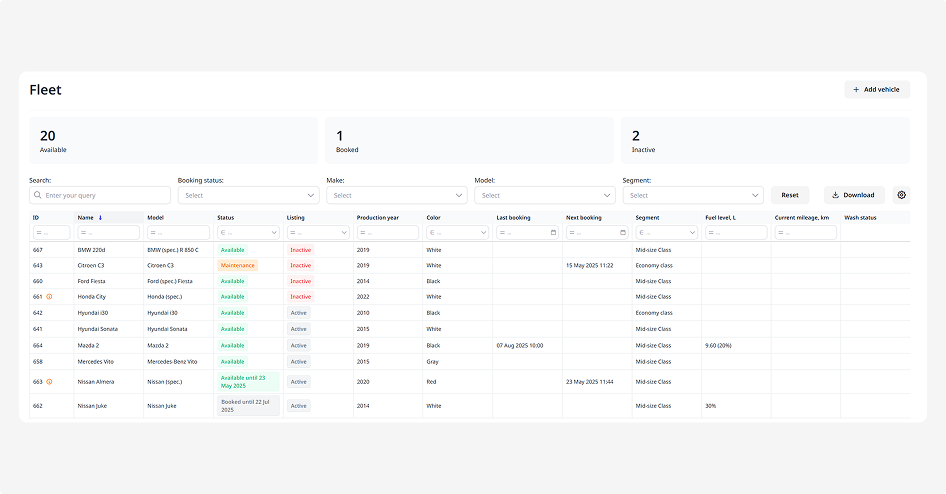Open the table settings gear icon
Image resolution: width=946 pixels, height=494 pixels.
901,195
